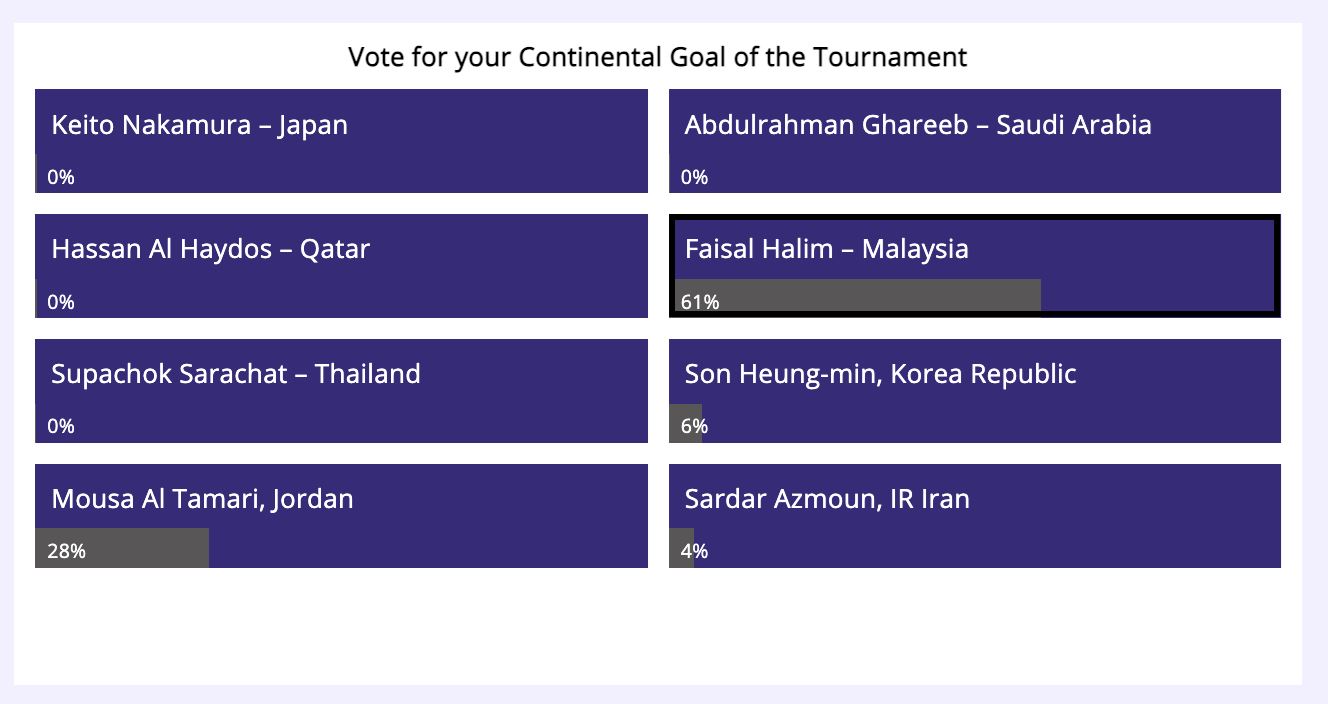This screenshot has height=704, width=1328.
Task: Click the 0% label under Supachok Sarachat
Action: pos(60,426)
